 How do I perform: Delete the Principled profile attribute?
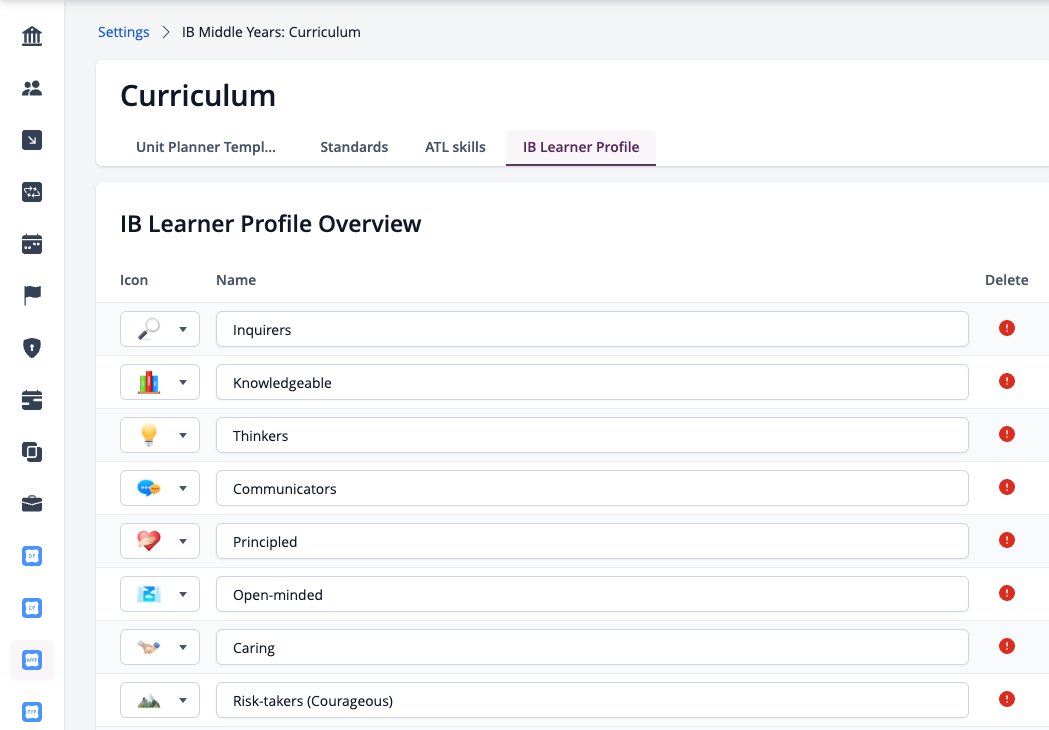coord(1006,540)
